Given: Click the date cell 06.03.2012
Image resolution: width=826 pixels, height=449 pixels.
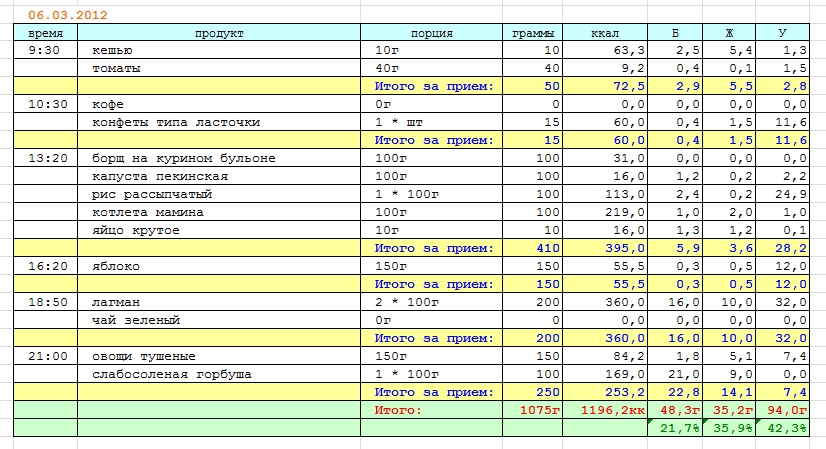Looking at the screenshot, I should 68,16.
